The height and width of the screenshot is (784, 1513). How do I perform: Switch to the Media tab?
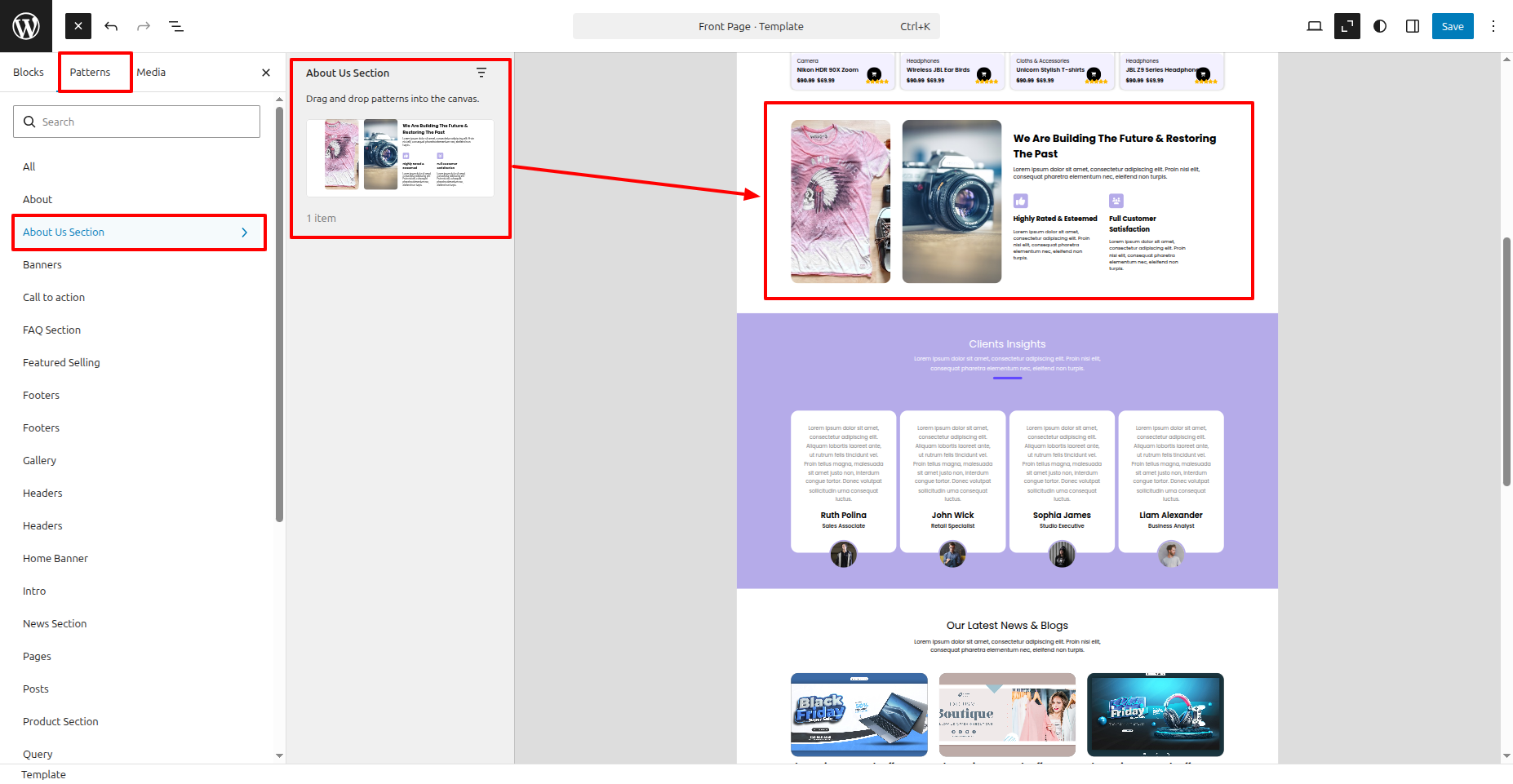(151, 73)
